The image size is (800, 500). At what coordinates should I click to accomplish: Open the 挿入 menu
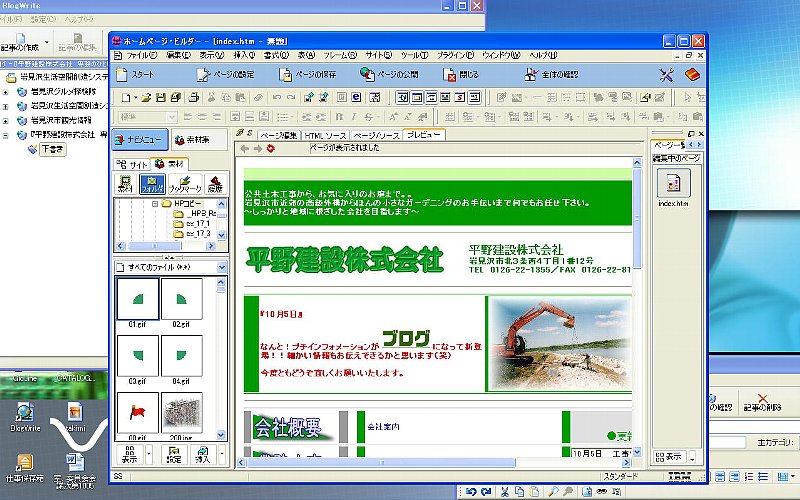click(x=244, y=55)
